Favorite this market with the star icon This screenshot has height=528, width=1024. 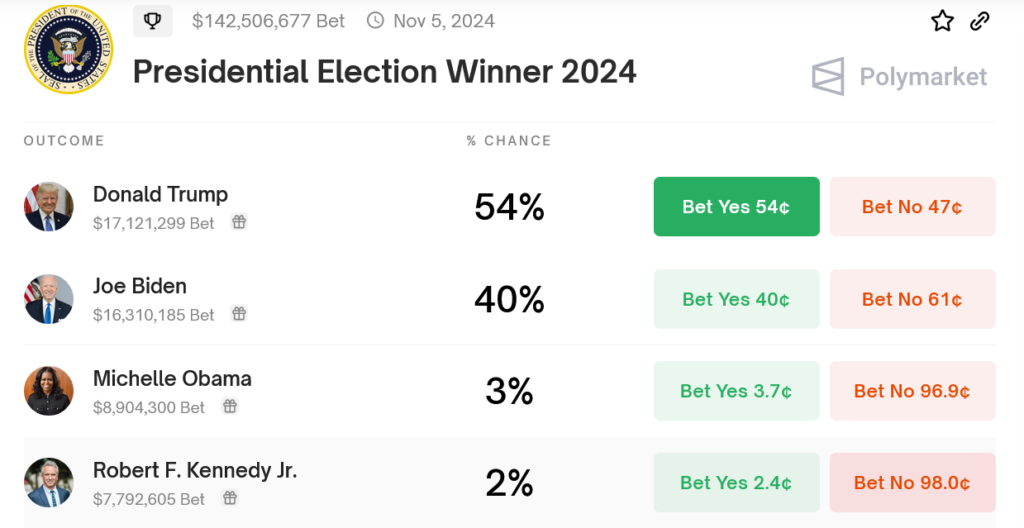coord(942,21)
